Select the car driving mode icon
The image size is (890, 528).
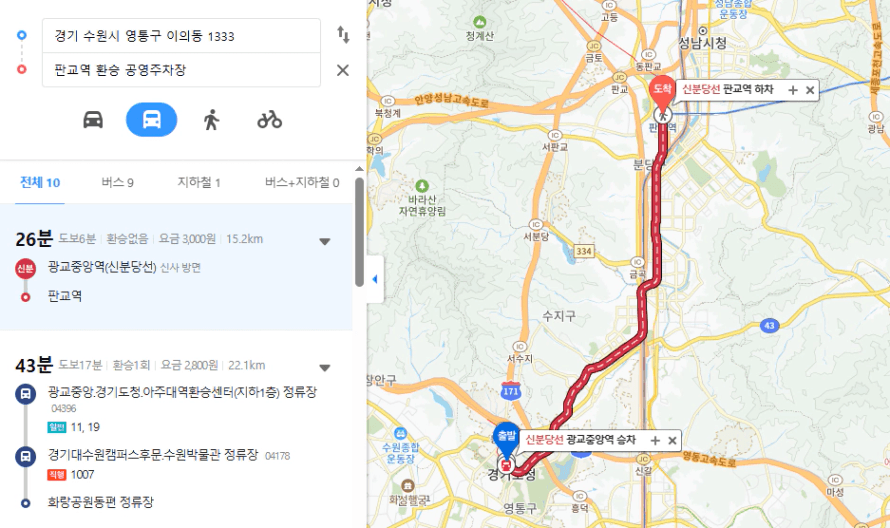pos(93,120)
